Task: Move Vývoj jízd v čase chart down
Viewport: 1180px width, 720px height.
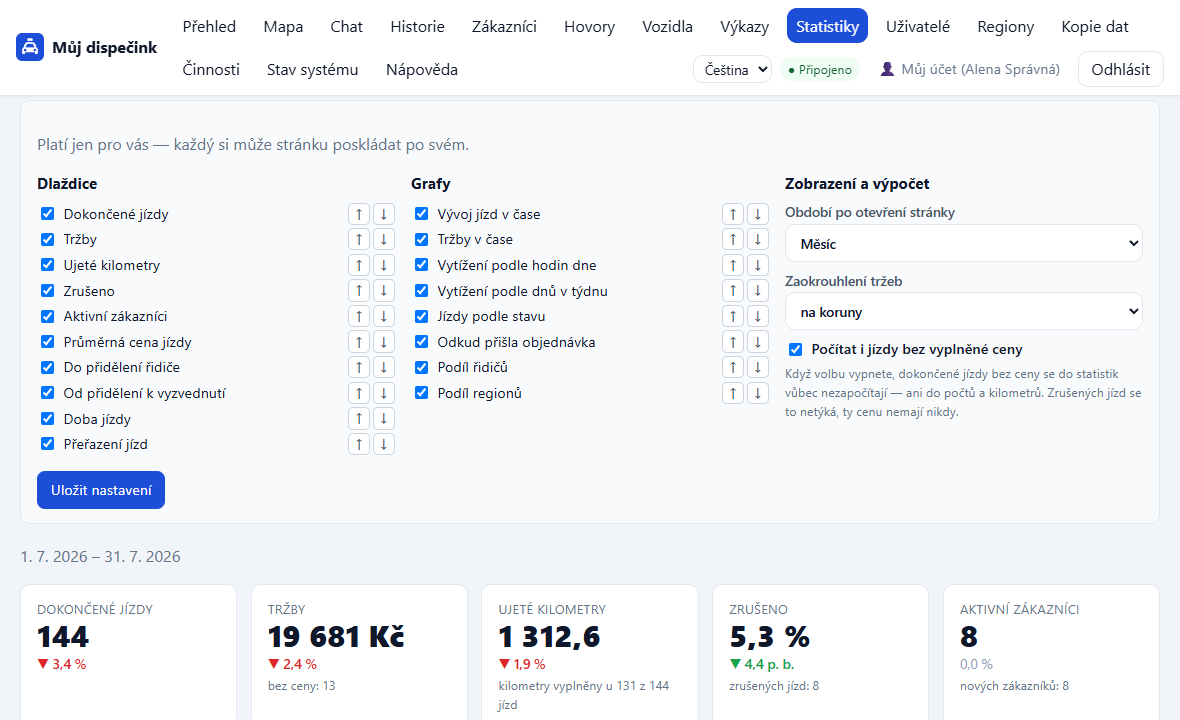Action: tap(758, 214)
